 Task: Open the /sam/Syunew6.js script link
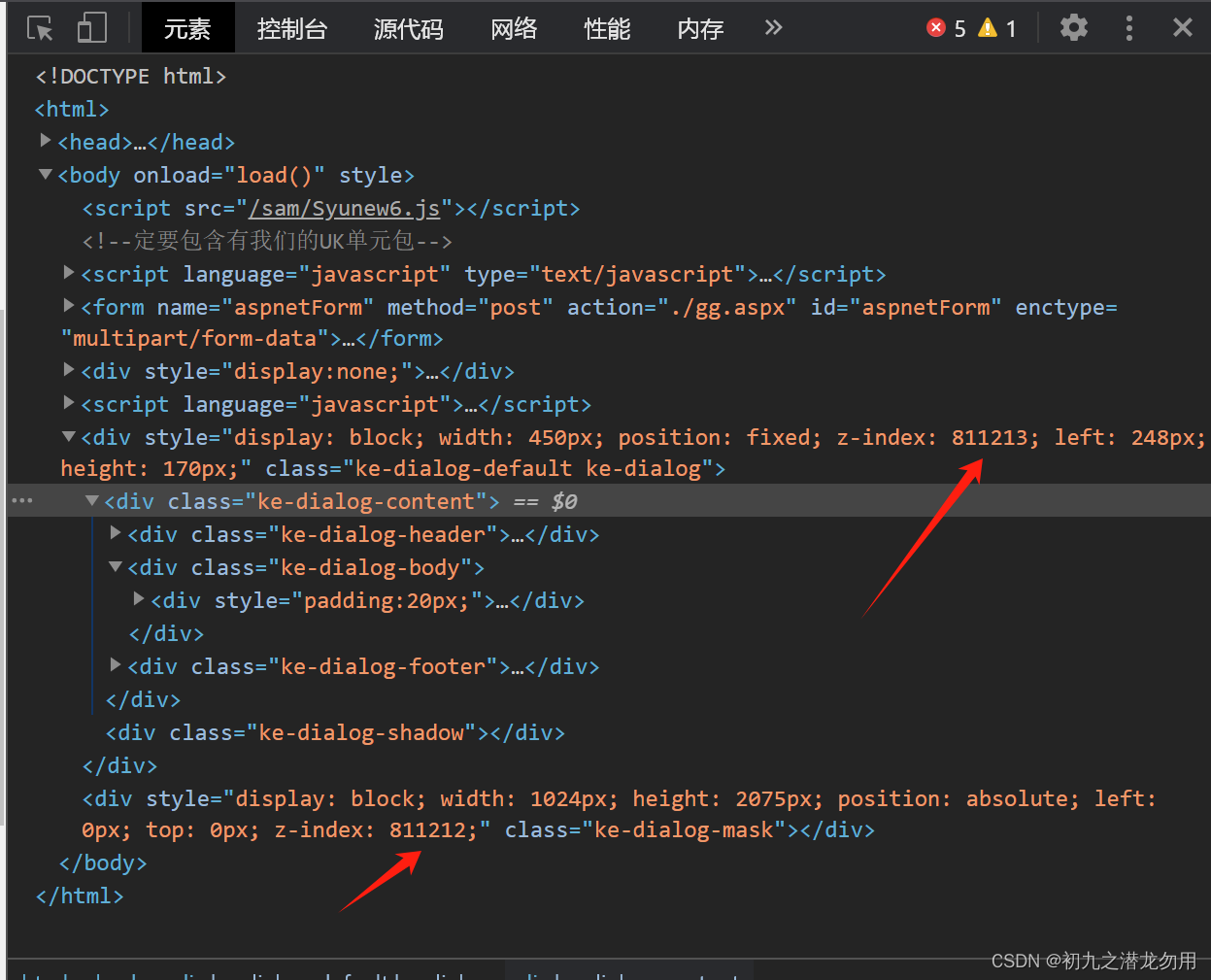[345, 208]
